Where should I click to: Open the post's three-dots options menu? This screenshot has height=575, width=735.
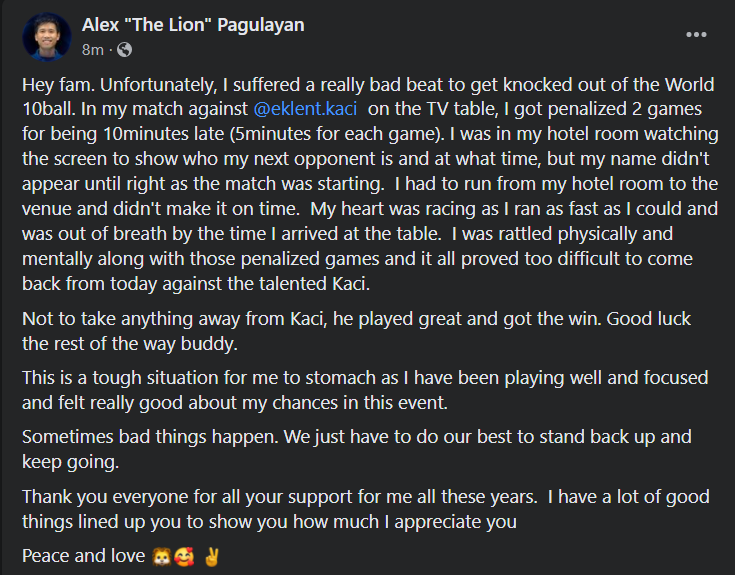[x=696, y=34]
